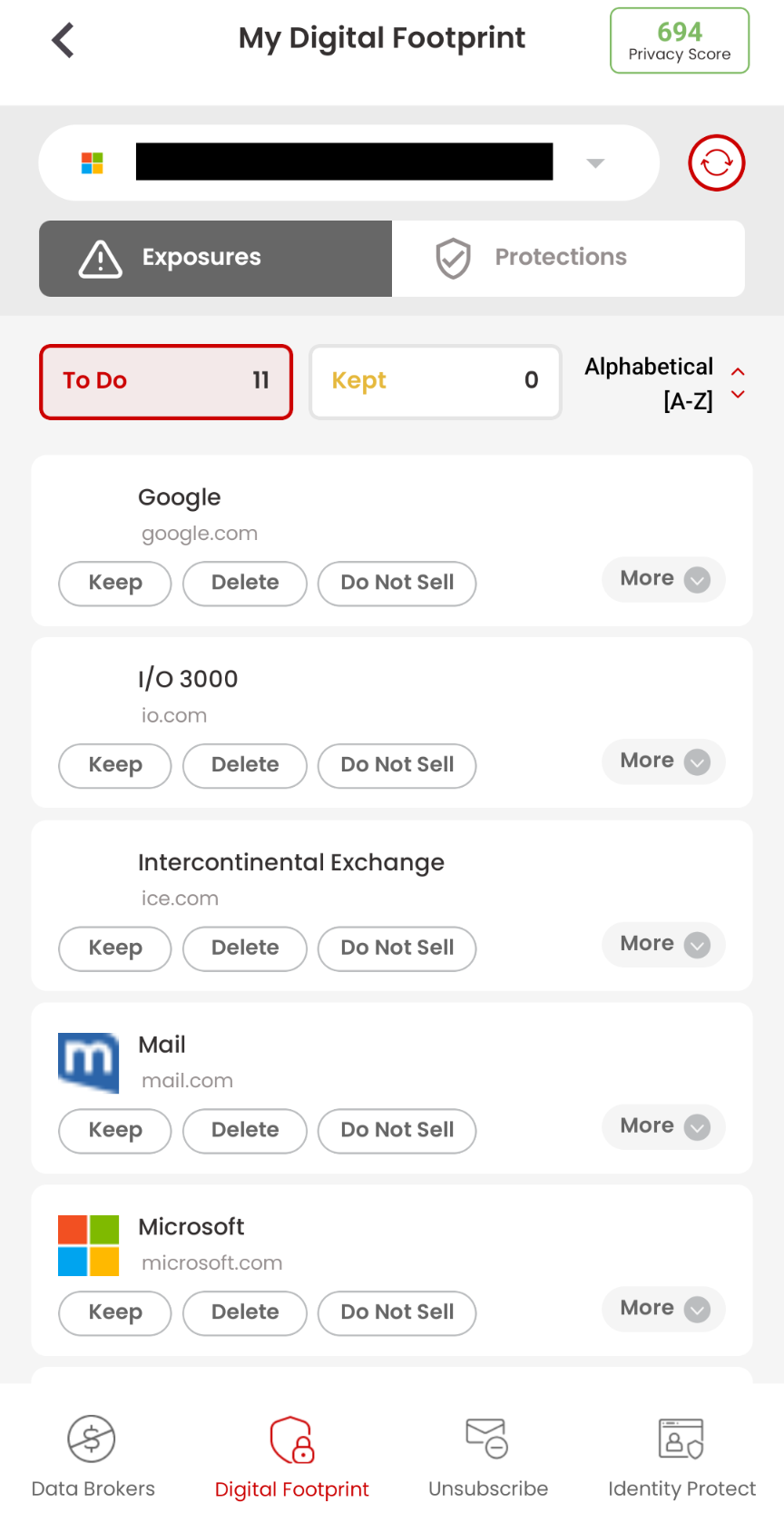Expand More options for Microsoft

[663, 1309]
